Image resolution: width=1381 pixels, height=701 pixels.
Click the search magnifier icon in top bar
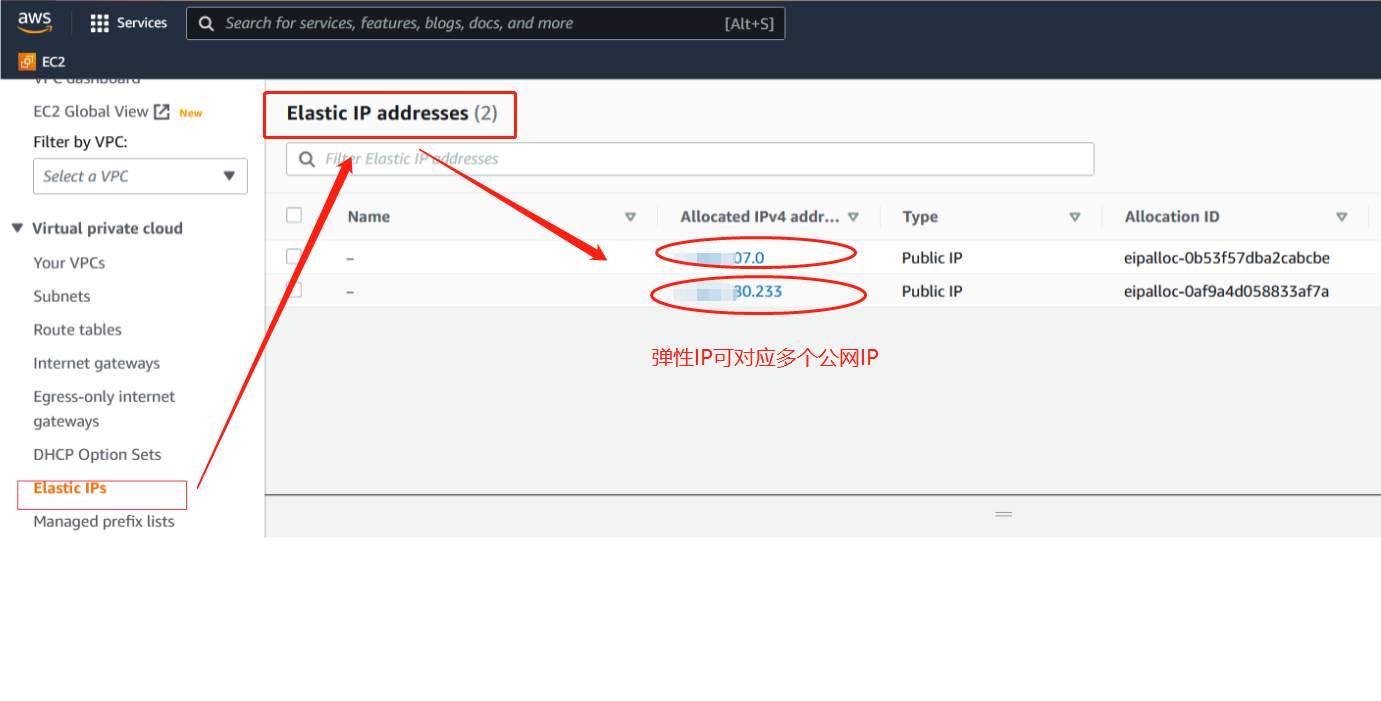pyautogui.click(x=206, y=23)
